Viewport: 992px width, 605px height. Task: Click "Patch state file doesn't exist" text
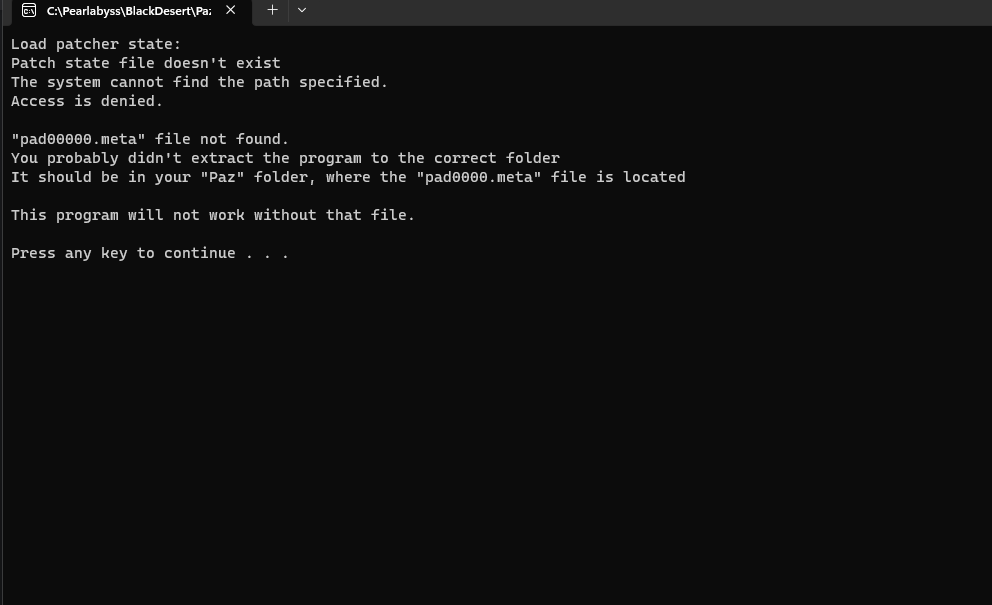(146, 63)
